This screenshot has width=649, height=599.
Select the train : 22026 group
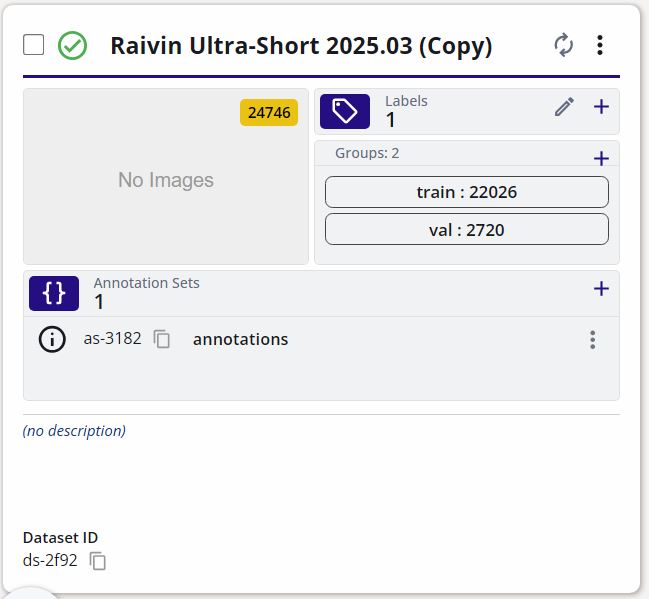[466, 192]
